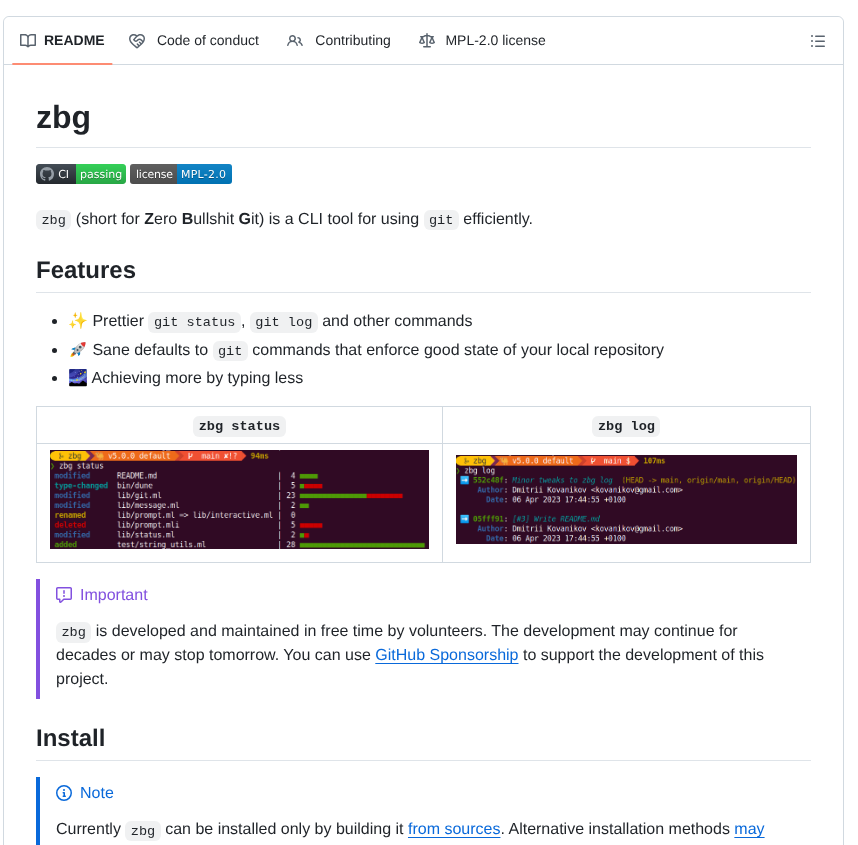Open the zbg status screenshot
The image size is (858, 845).
(239, 500)
